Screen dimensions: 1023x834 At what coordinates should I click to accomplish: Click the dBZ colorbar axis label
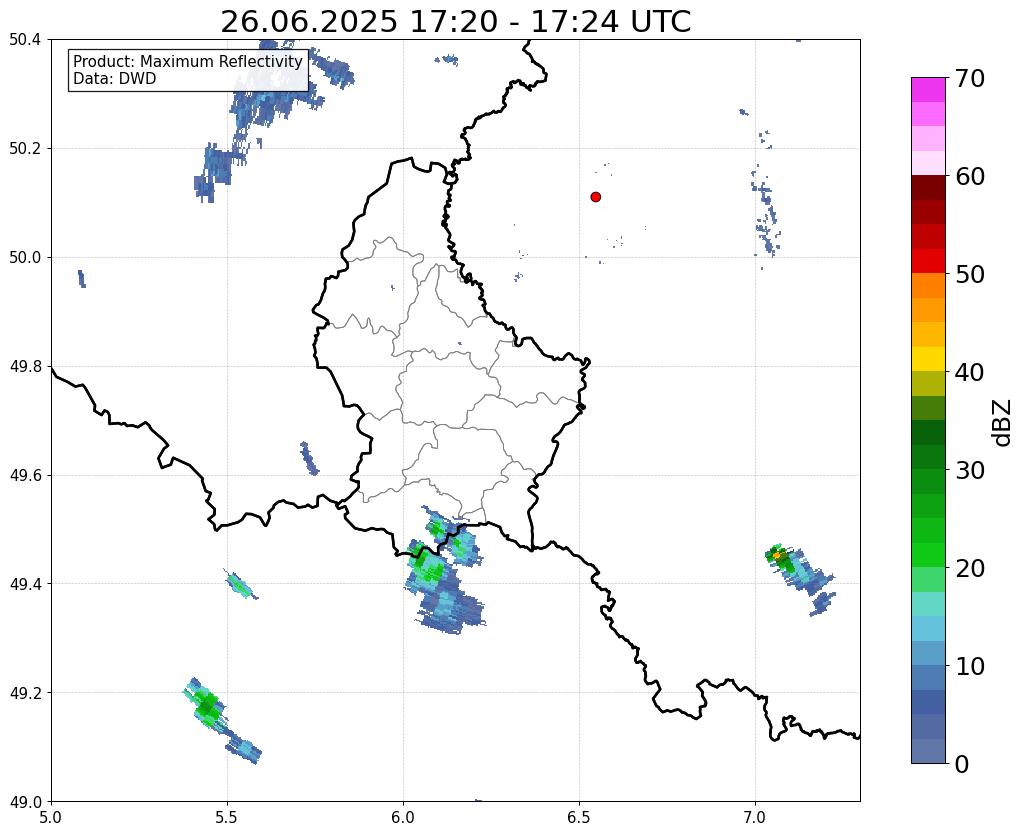[x=1002, y=422]
